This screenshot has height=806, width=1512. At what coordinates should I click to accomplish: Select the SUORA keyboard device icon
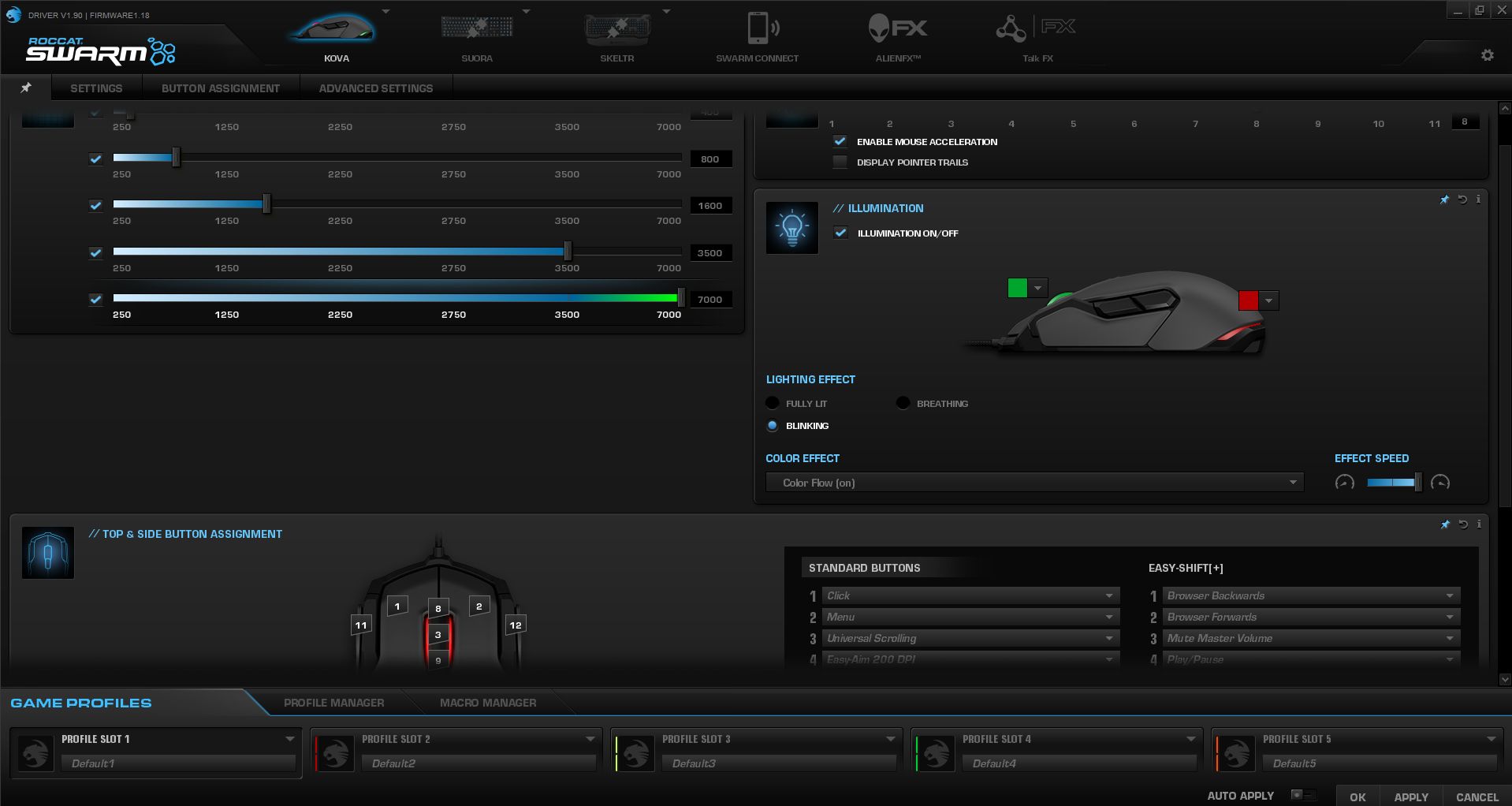(x=477, y=28)
